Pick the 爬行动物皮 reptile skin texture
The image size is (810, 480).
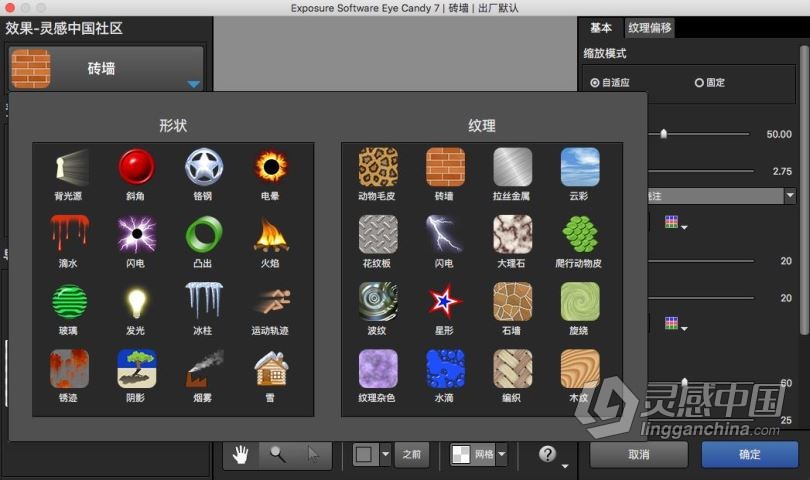pos(580,235)
